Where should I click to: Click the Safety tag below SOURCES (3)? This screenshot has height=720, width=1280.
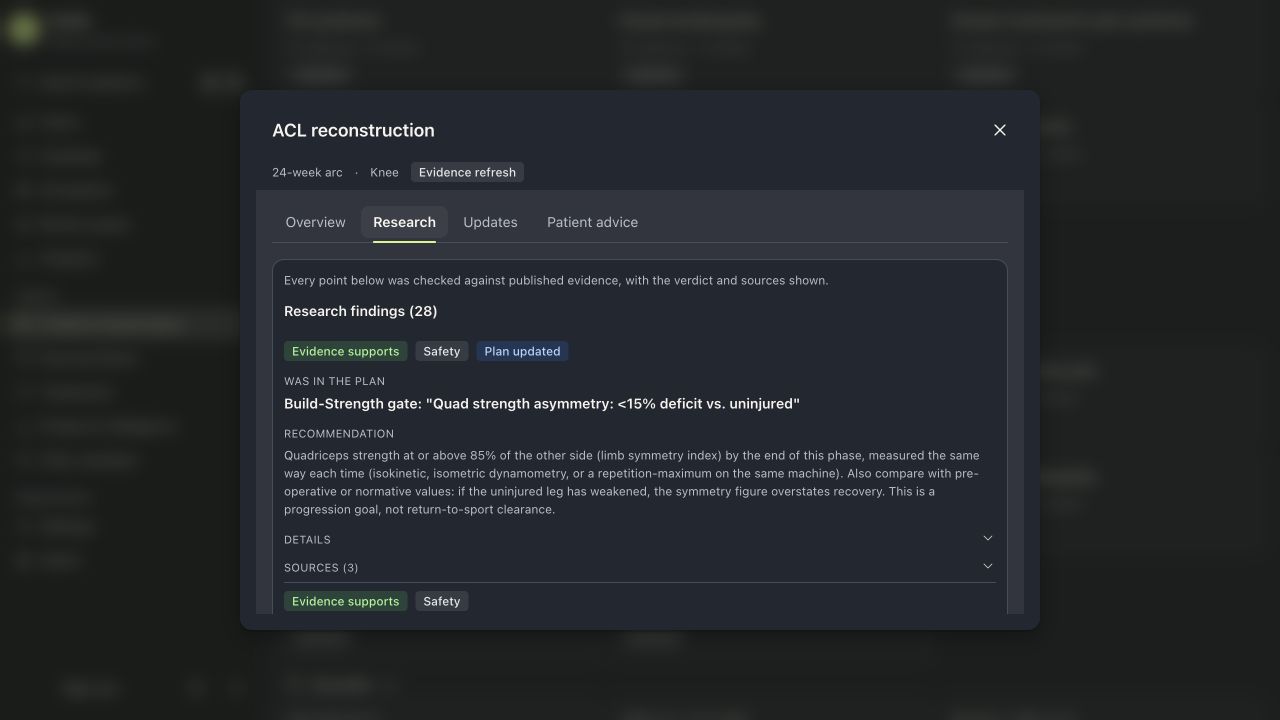click(441, 601)
